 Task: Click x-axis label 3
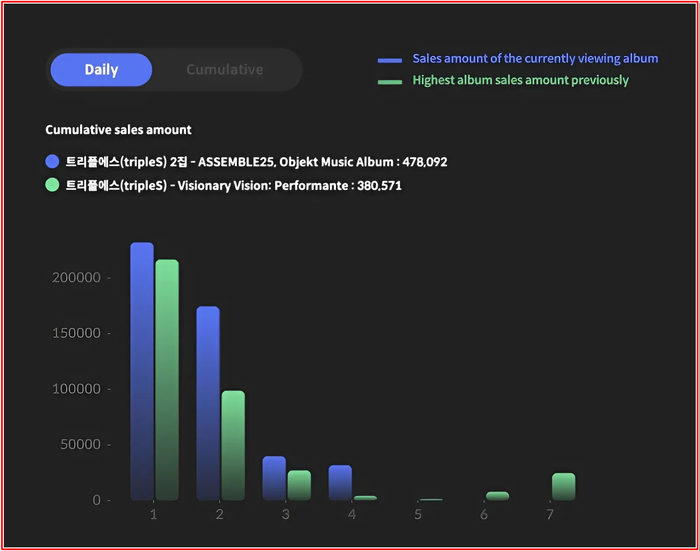click(286, 514)
